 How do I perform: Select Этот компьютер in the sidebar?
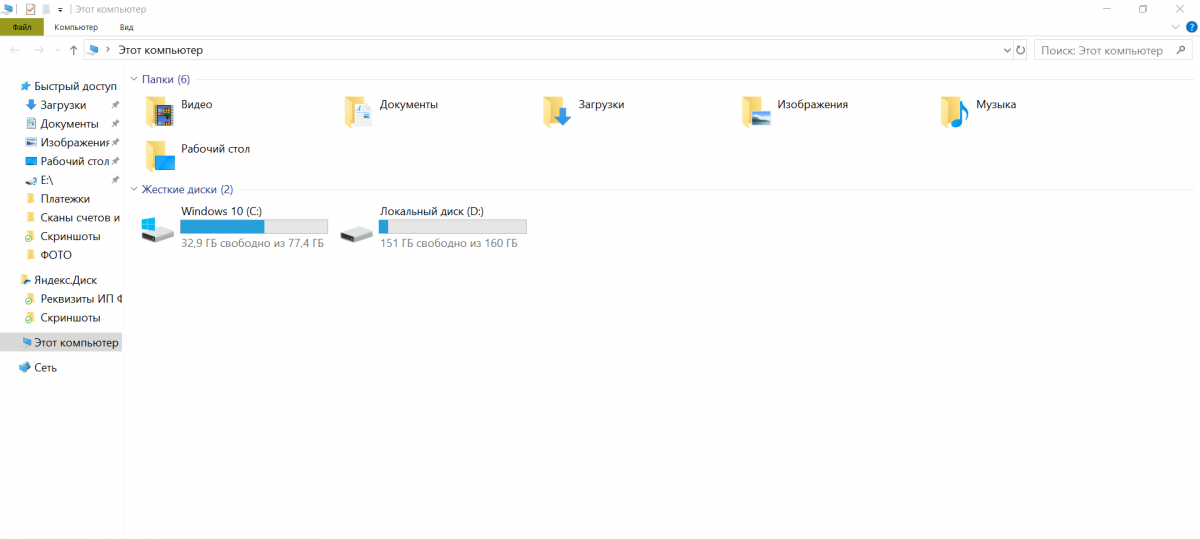tap(61, 343)
